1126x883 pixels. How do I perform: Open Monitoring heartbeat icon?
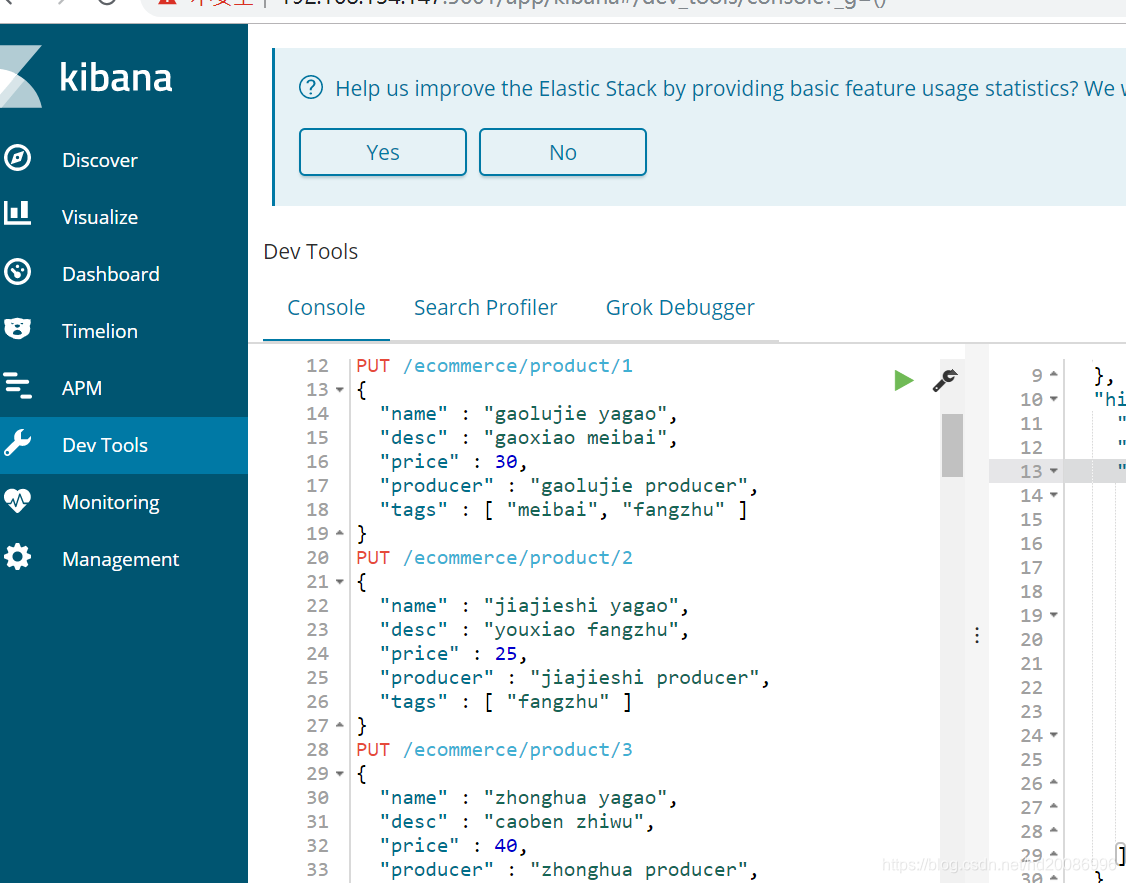(x=17, y=500)
